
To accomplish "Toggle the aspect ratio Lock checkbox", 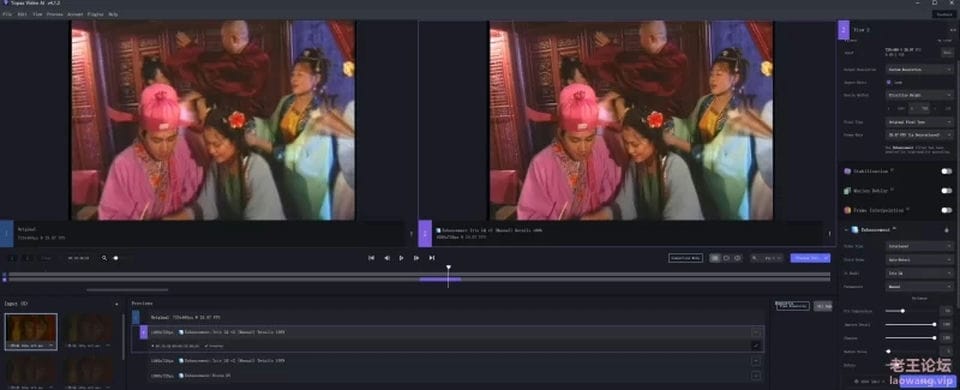I will pos(889,81).
